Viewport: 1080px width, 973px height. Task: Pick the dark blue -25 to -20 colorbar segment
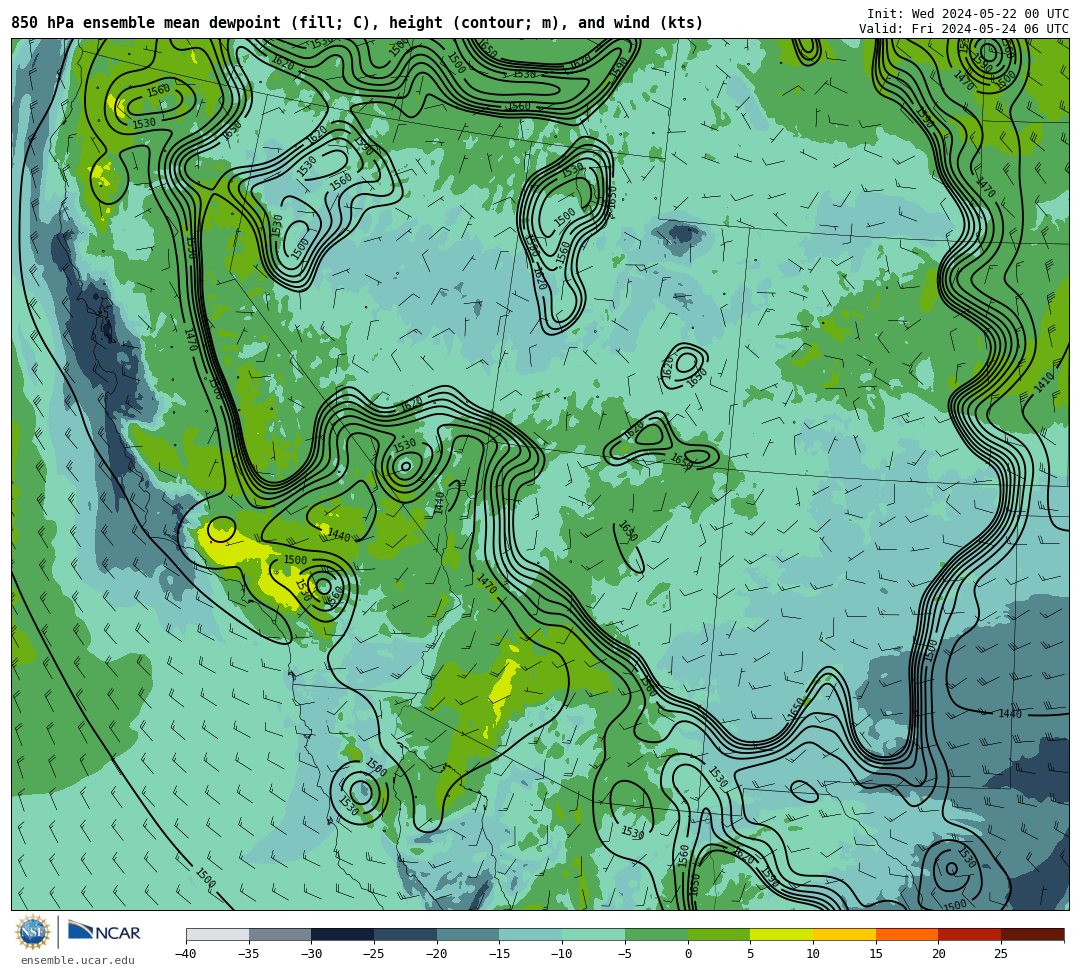406,934
